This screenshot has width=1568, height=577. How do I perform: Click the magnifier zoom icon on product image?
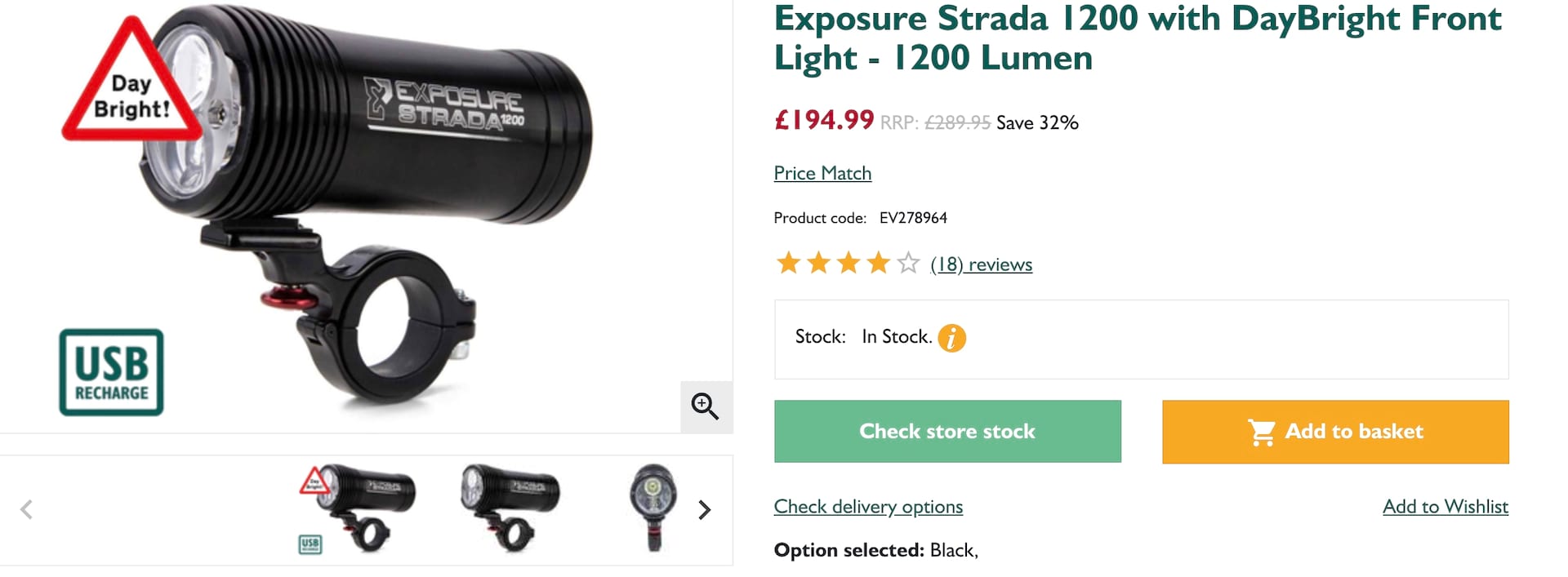(705, 406)
